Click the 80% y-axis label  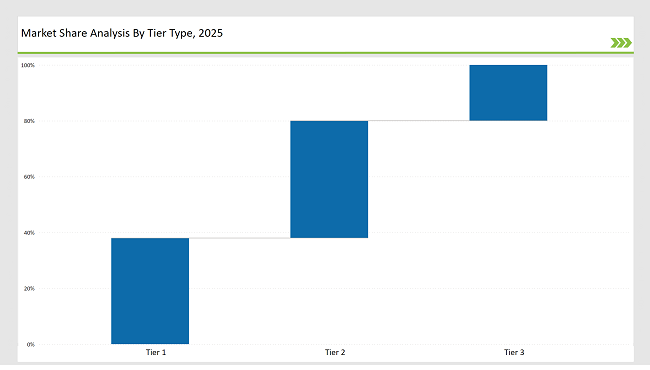29,121
